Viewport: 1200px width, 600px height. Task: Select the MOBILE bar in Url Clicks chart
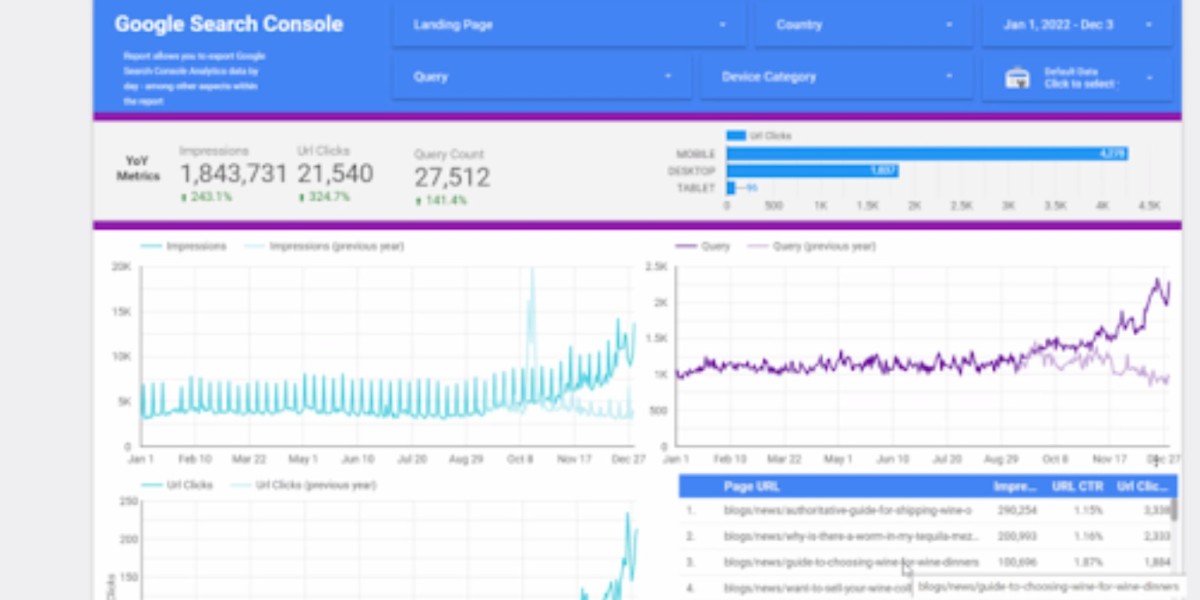tap(927, 154)
